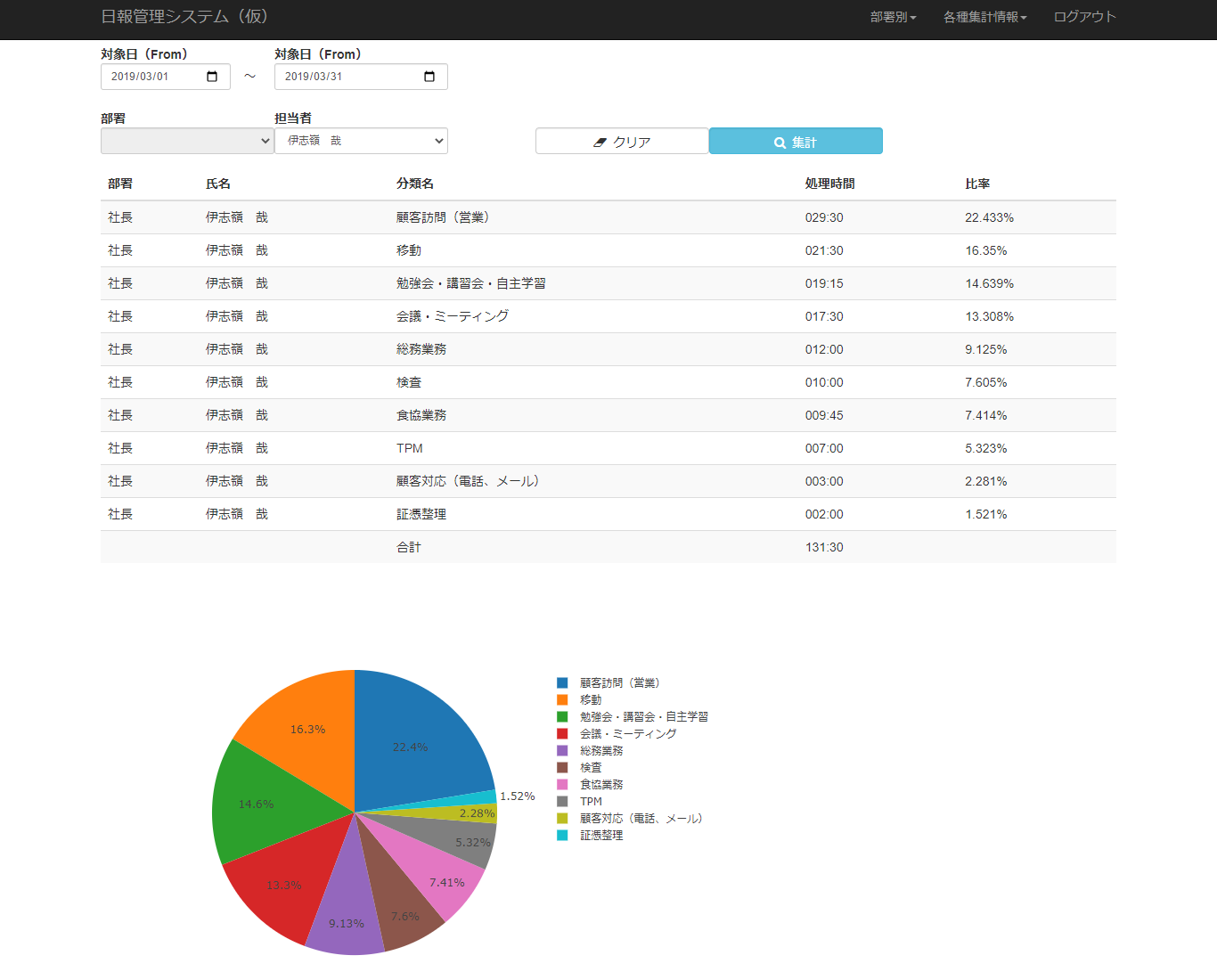The height and width of the screenshot is (980, 1217).
Task: Click the 氏名 column header
Action: tap(218, 184)
